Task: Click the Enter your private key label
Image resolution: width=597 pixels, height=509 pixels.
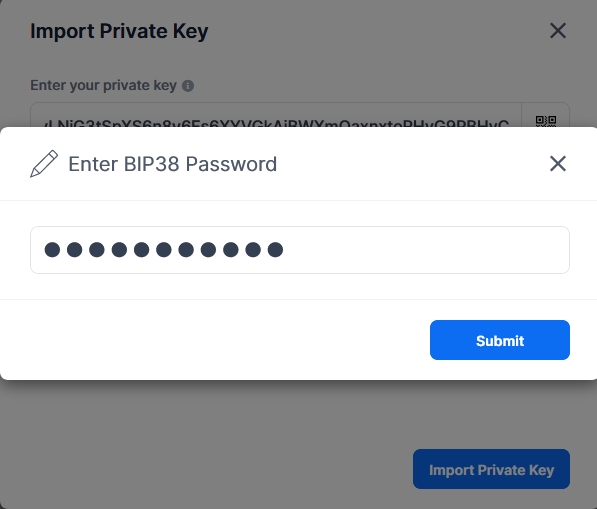Action: coord(104,86)
